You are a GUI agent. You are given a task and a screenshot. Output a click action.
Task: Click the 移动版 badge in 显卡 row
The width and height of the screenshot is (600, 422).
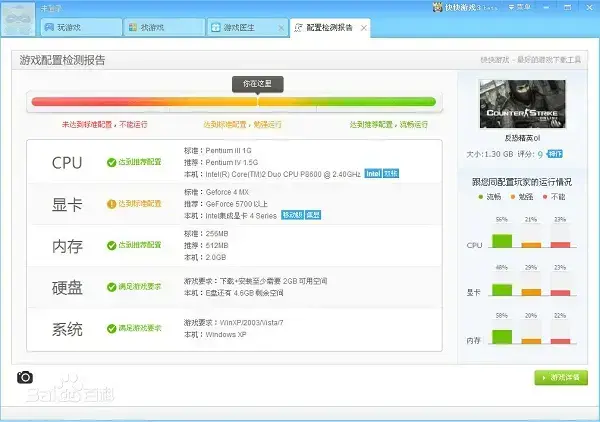coord(292,215)
